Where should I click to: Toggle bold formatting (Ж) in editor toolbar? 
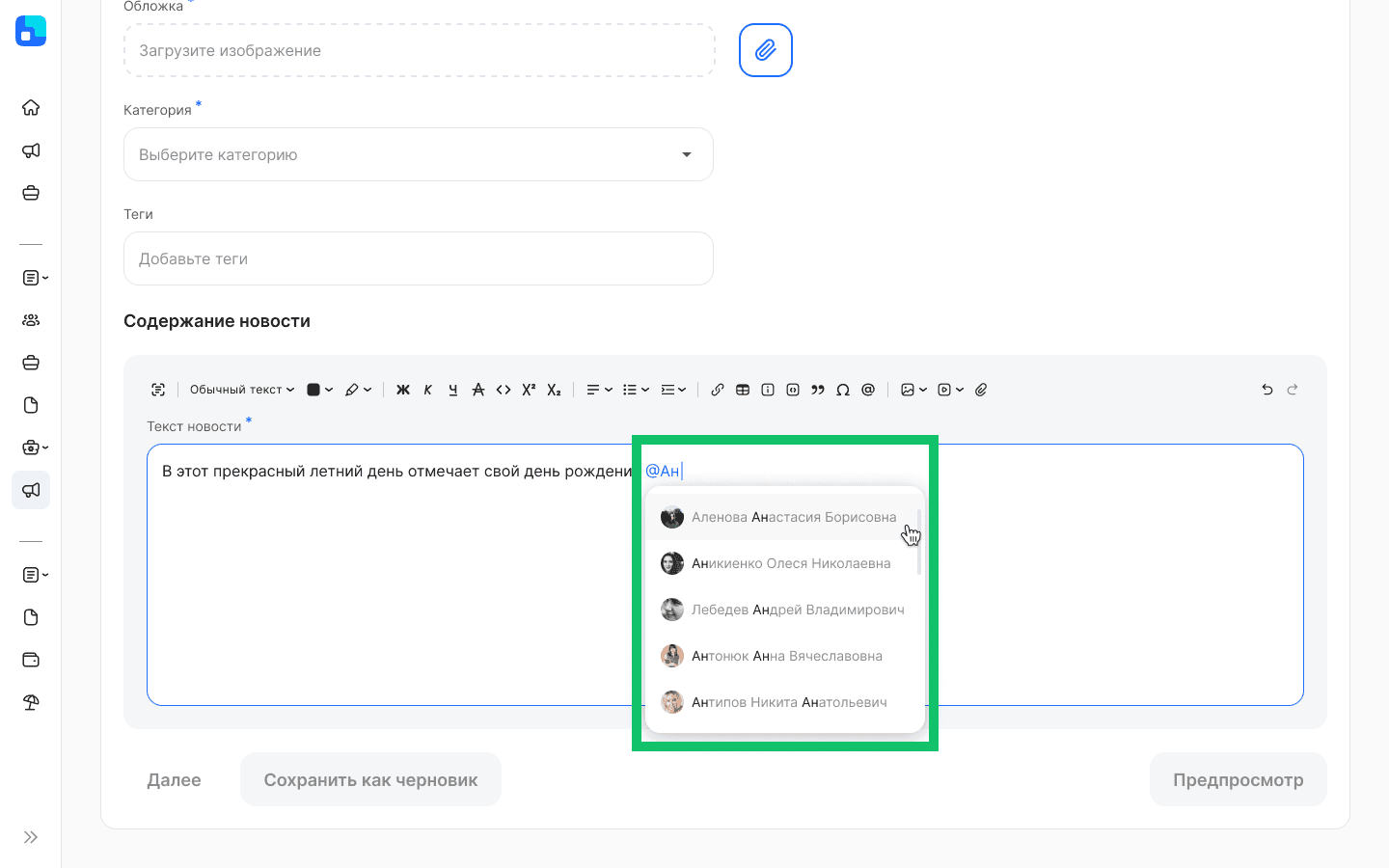coord(403,390)
